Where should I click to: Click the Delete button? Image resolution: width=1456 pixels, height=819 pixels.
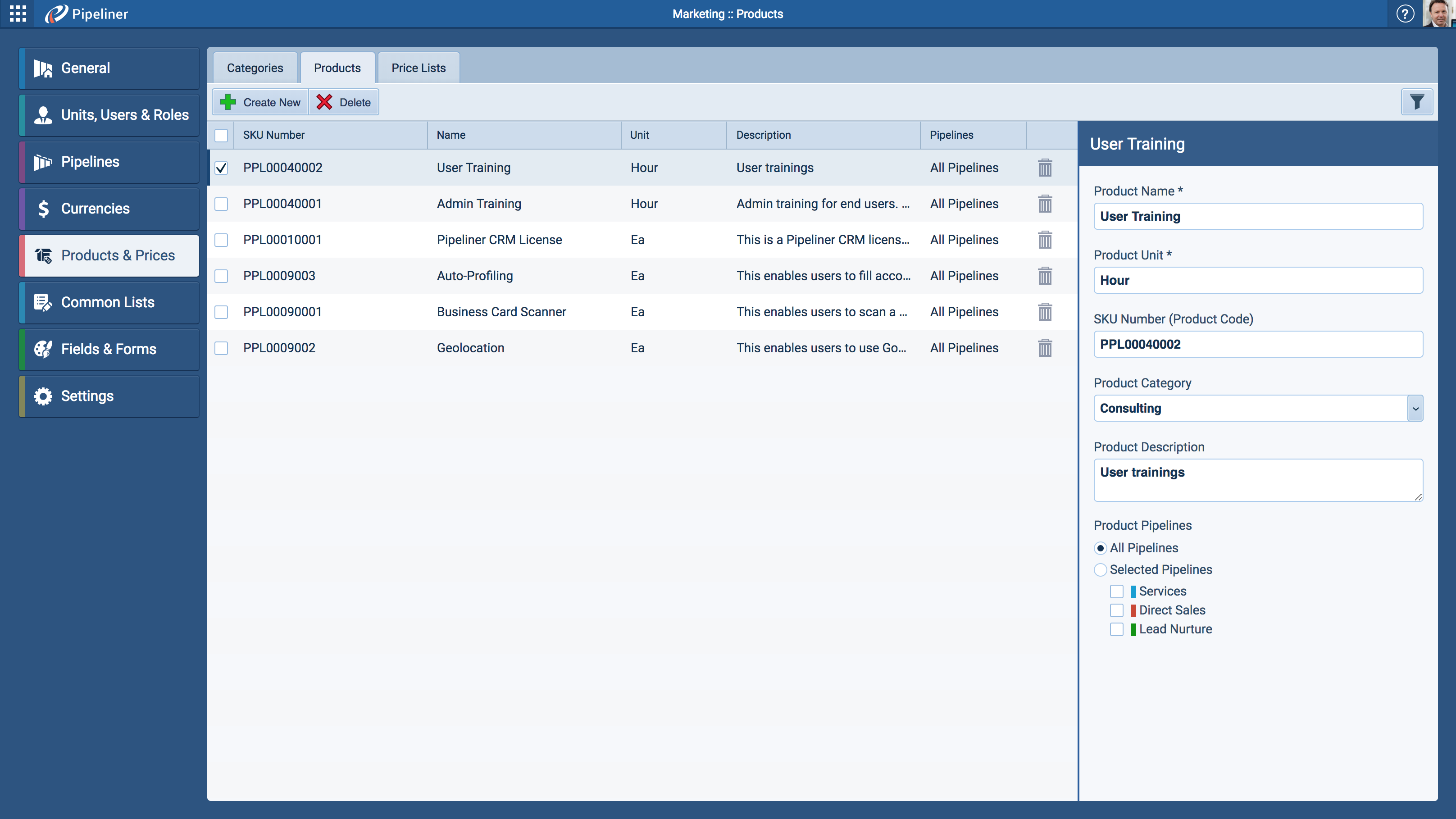click(x=344, y=102)
